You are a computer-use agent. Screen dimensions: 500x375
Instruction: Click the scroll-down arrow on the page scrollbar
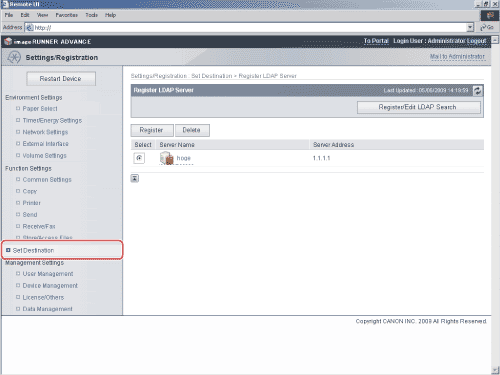pyautogui.click(x=495, y=370)
